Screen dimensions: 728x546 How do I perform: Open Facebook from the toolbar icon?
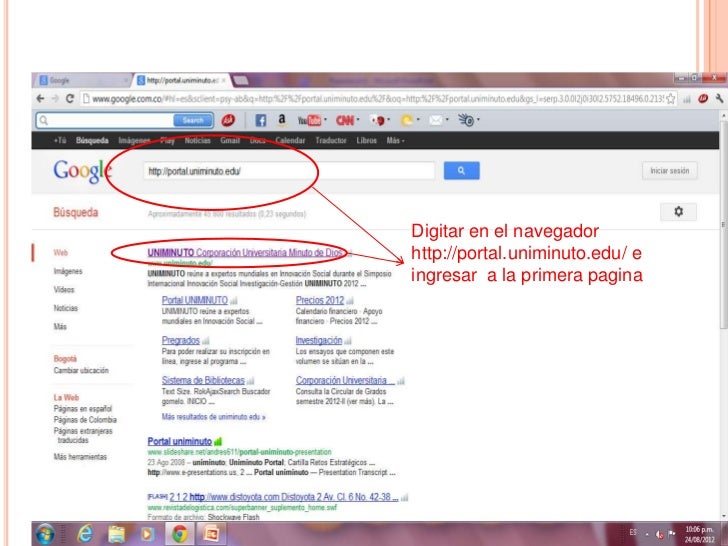pos(260,121)
